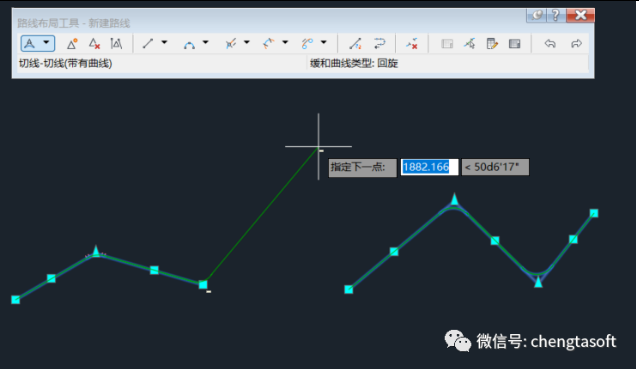
Task: Choose the Delete PI tool
Action: coord(95,43)
